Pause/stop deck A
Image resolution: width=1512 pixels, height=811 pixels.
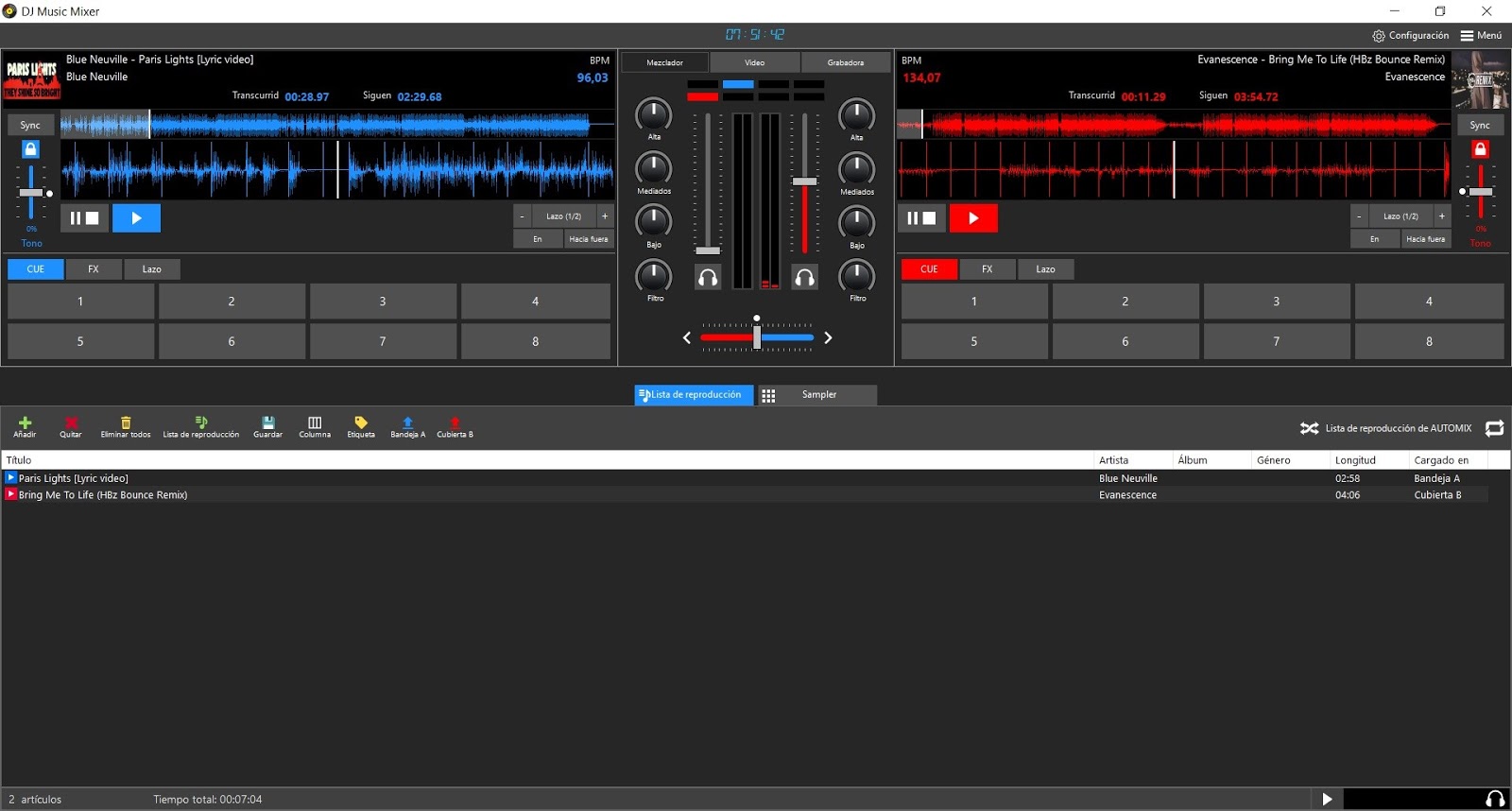click(85, 218)
